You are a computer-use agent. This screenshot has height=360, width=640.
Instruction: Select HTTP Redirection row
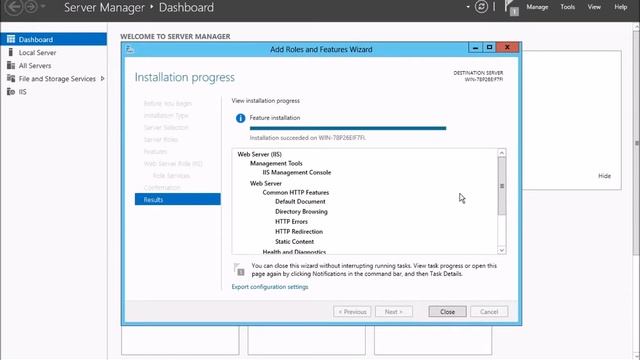299,231
